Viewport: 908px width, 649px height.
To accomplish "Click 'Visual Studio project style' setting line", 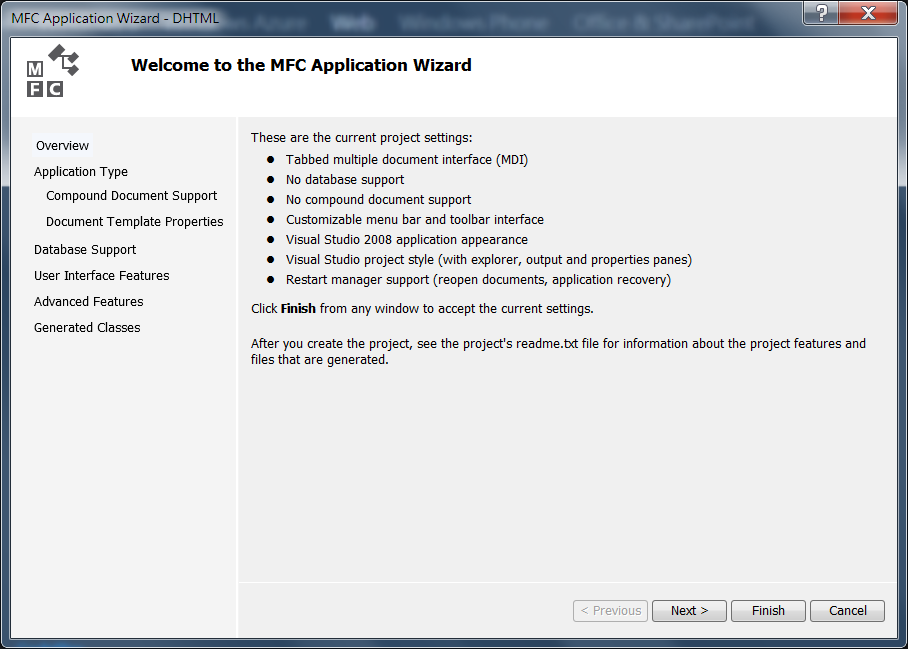I will point(489,259).
